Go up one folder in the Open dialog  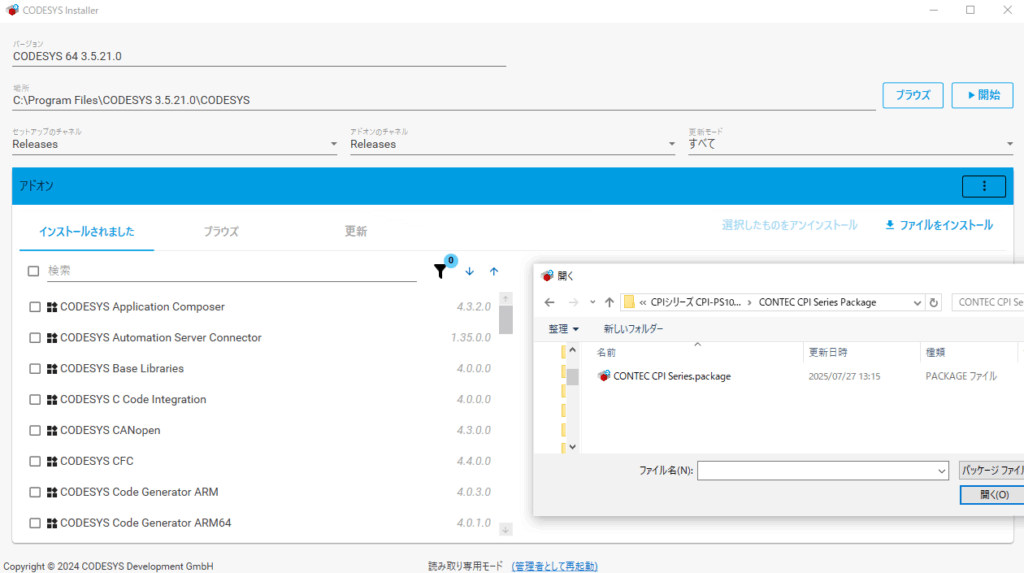(609, 303)
